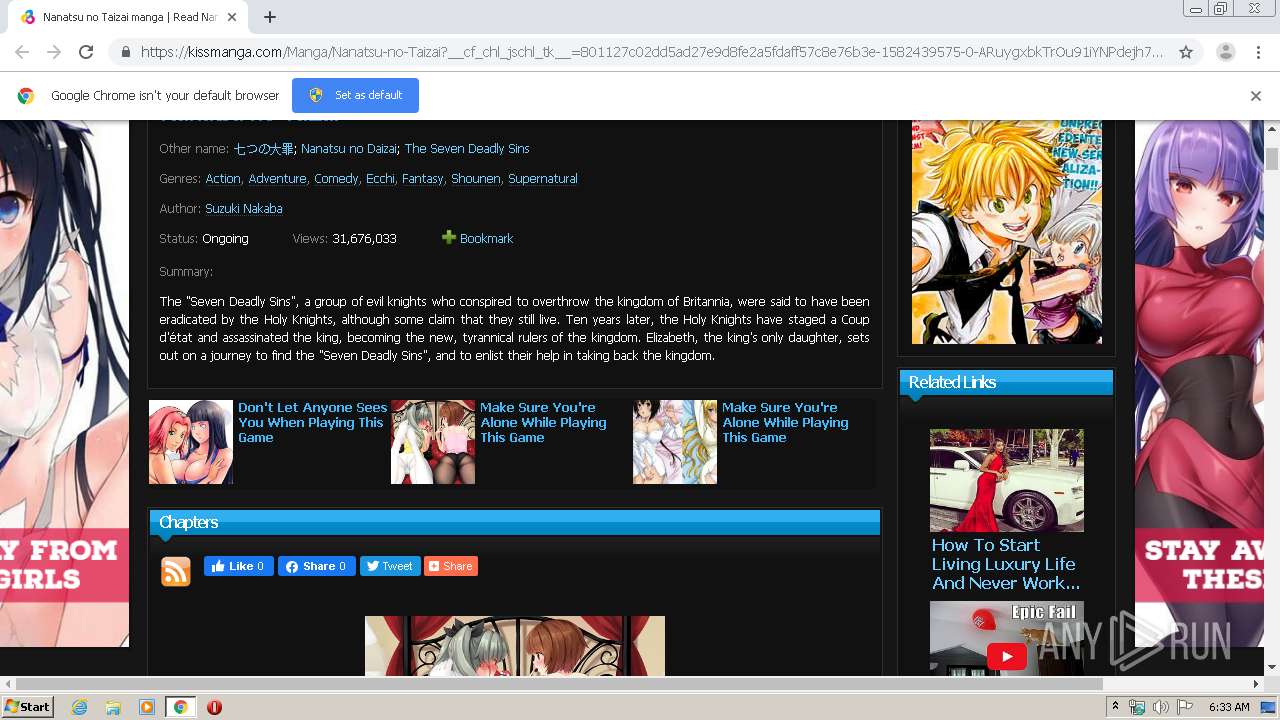Open the Chrome three-dot menu

(x=1258, y=52)
